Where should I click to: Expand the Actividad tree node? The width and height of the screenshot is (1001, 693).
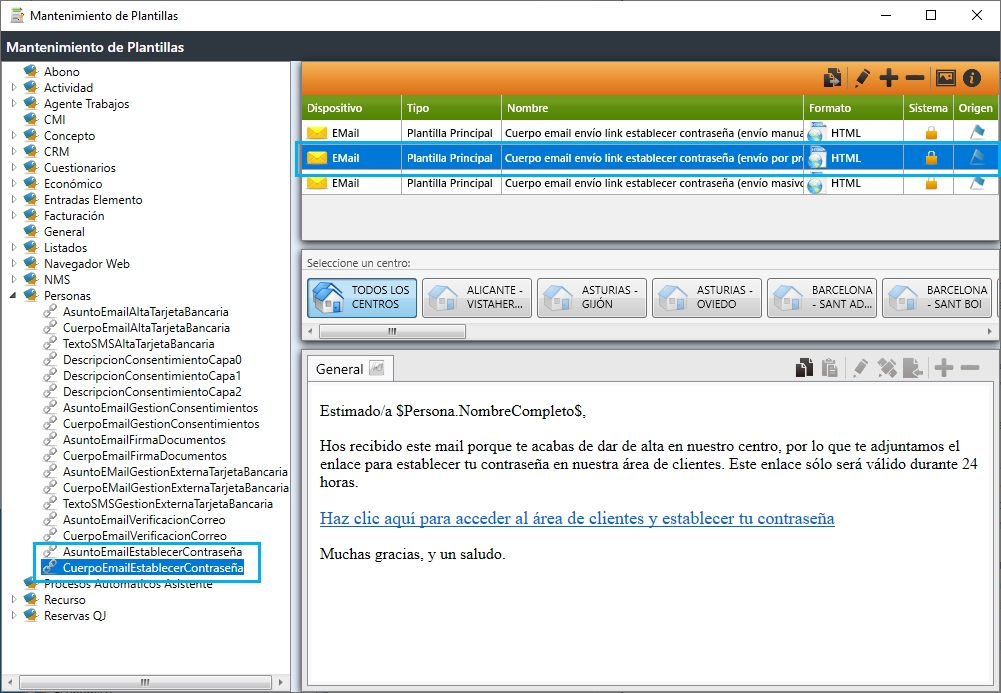click(14, 87)
